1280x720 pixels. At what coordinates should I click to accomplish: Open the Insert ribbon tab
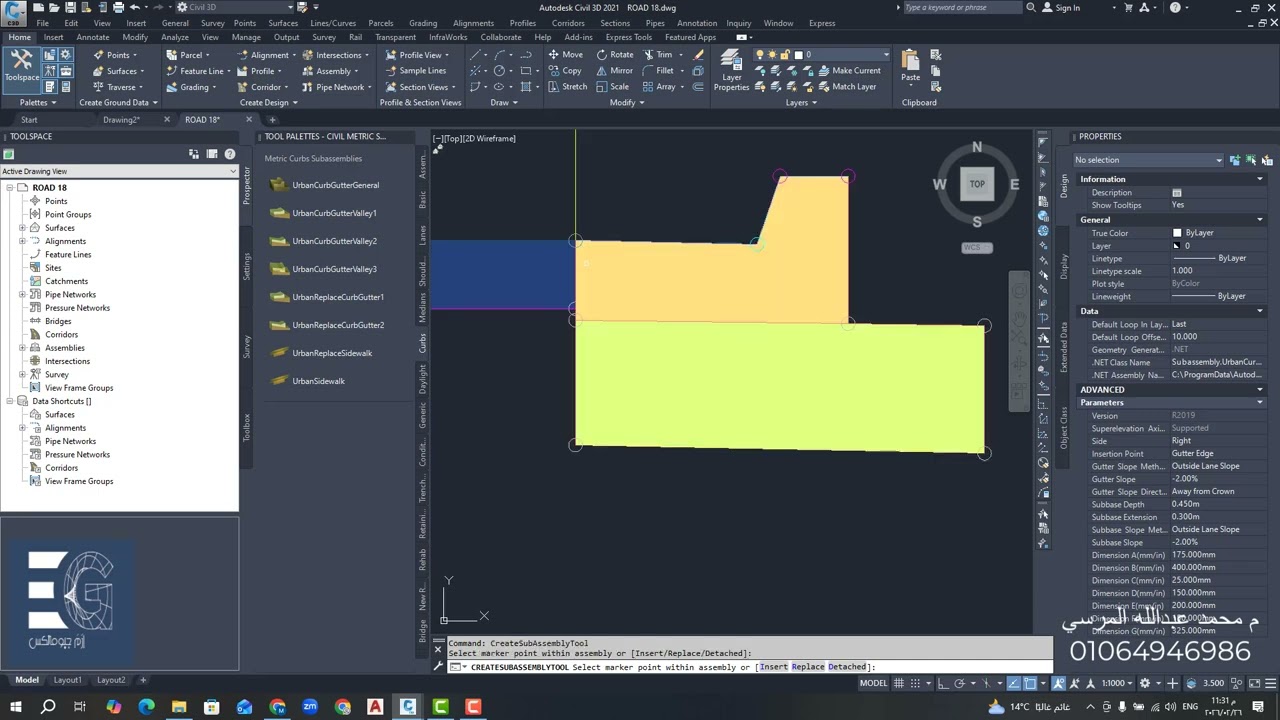(x=53, y=37)
